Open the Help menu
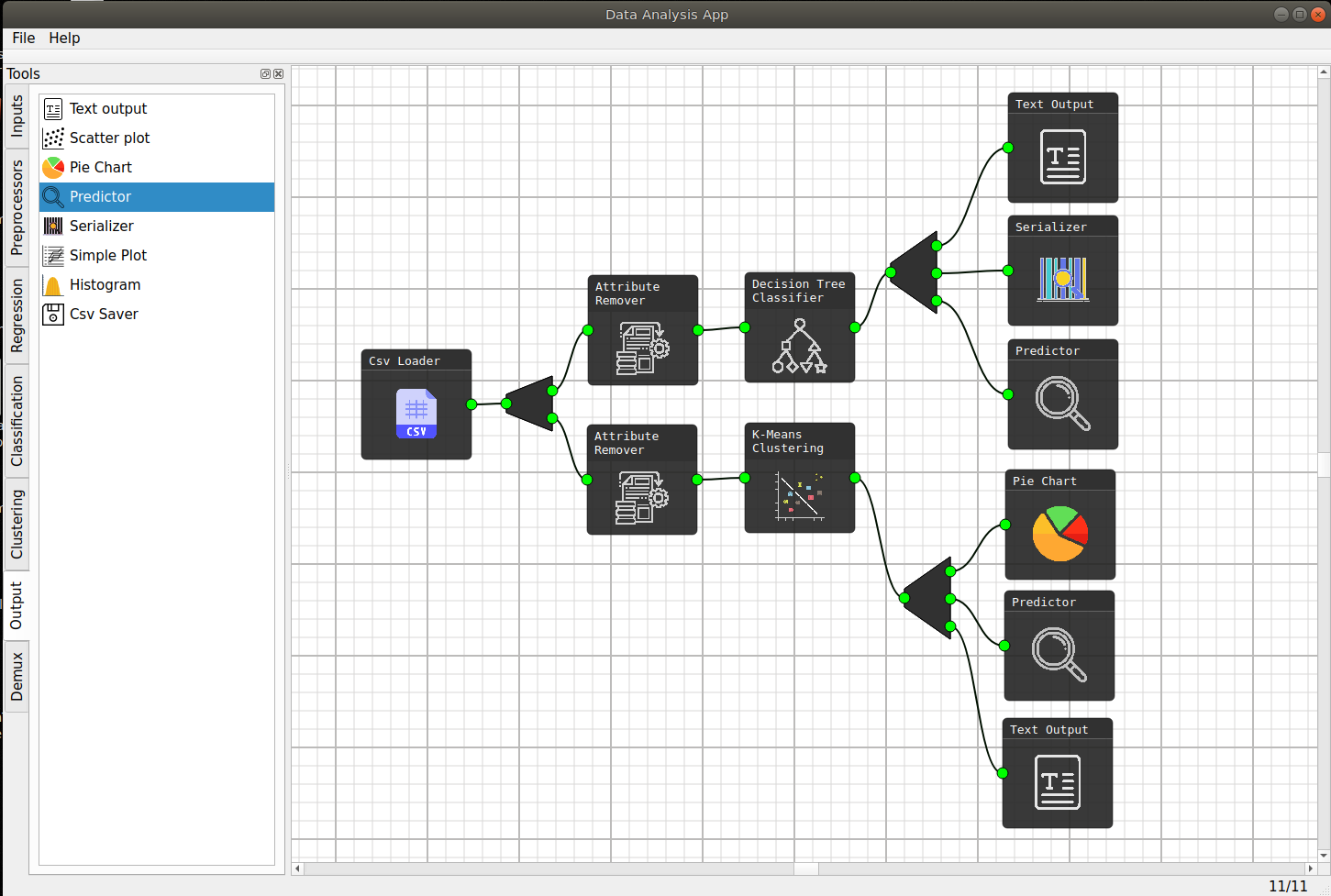The width and height of the screenshot is (1331, 896). [64, 38]
